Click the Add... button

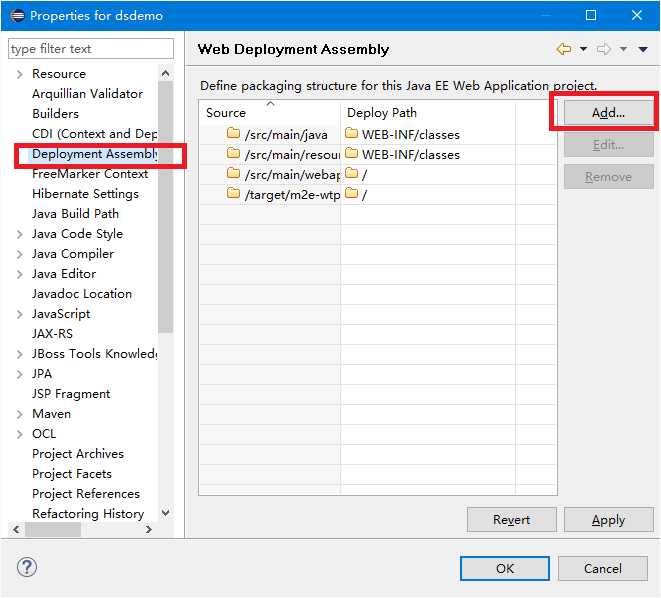coord(608,113)
